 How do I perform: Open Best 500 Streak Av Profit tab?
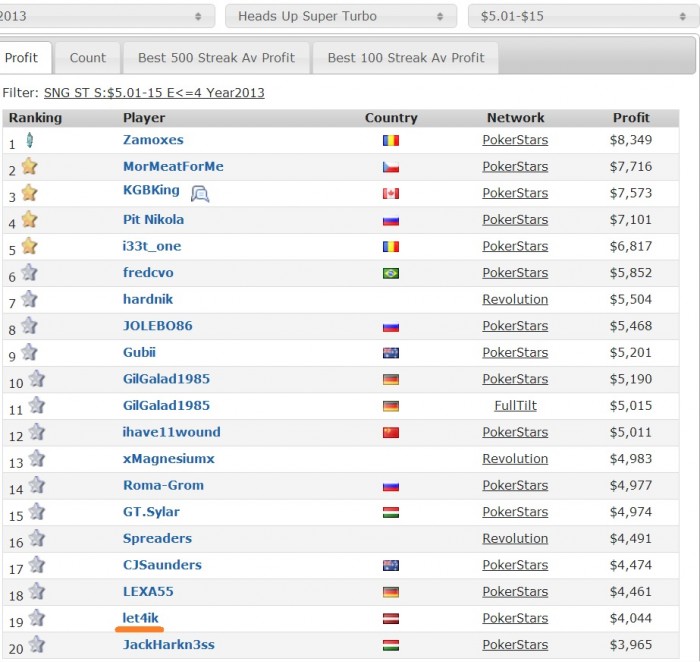tap(216, 58)
